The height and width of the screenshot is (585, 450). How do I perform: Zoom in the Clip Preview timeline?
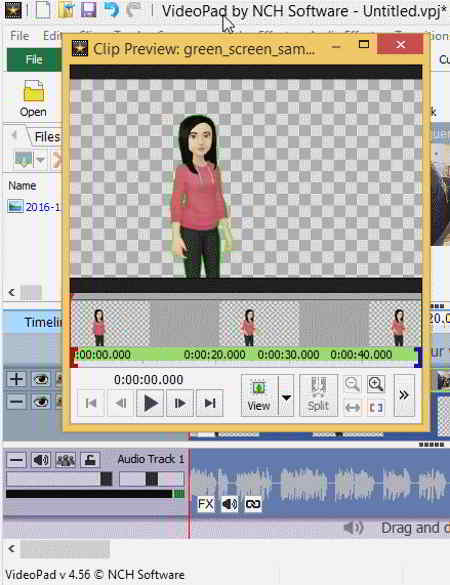376,384
